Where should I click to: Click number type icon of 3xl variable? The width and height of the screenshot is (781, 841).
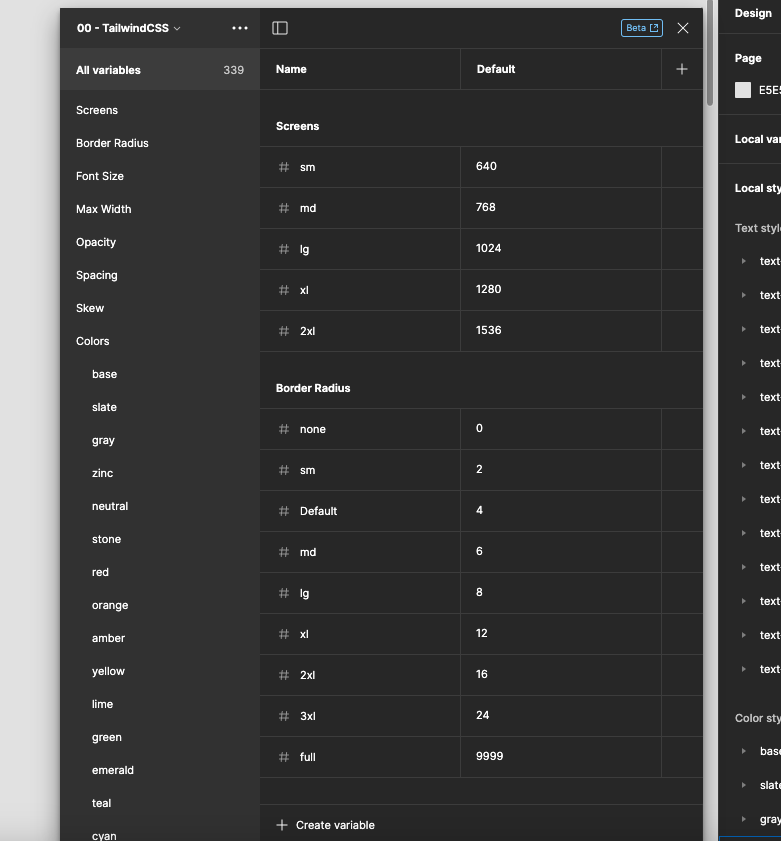pos(284,716)
